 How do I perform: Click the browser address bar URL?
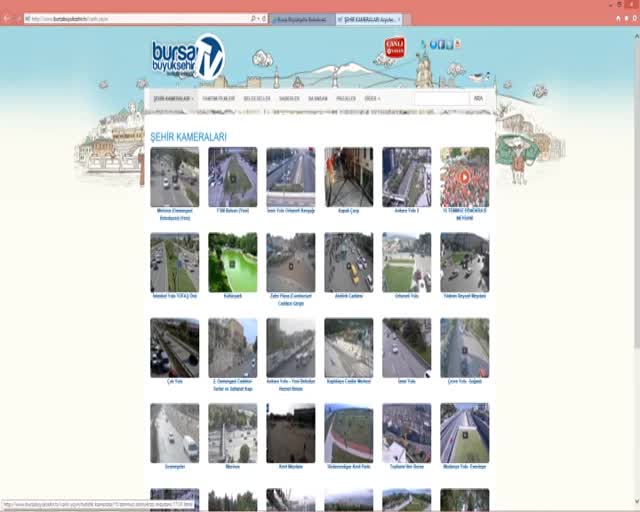coord(137,19)
